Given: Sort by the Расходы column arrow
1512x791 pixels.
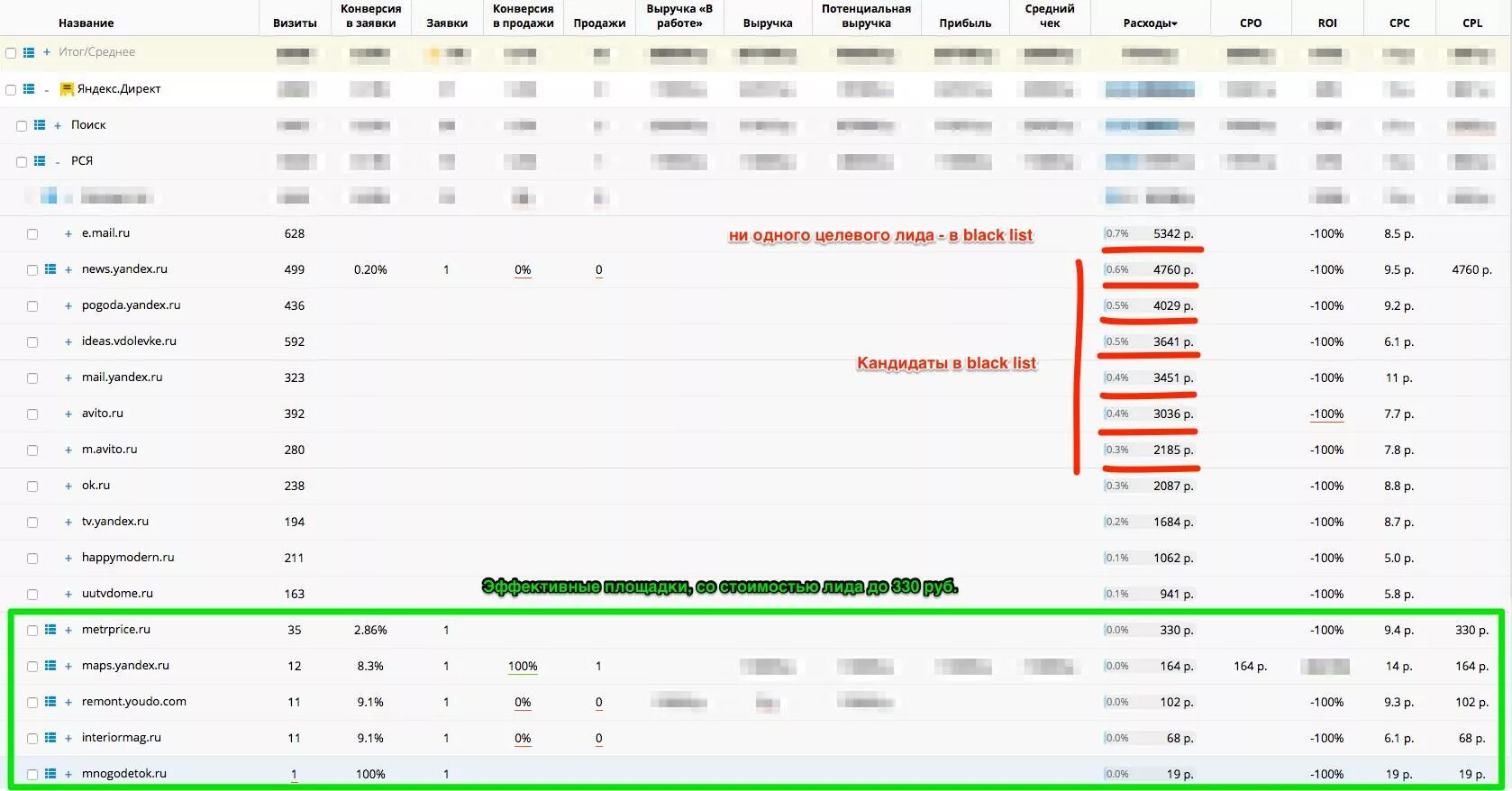Looking at the screenshot, I should pyautogui.click(x=1174, y=23).
